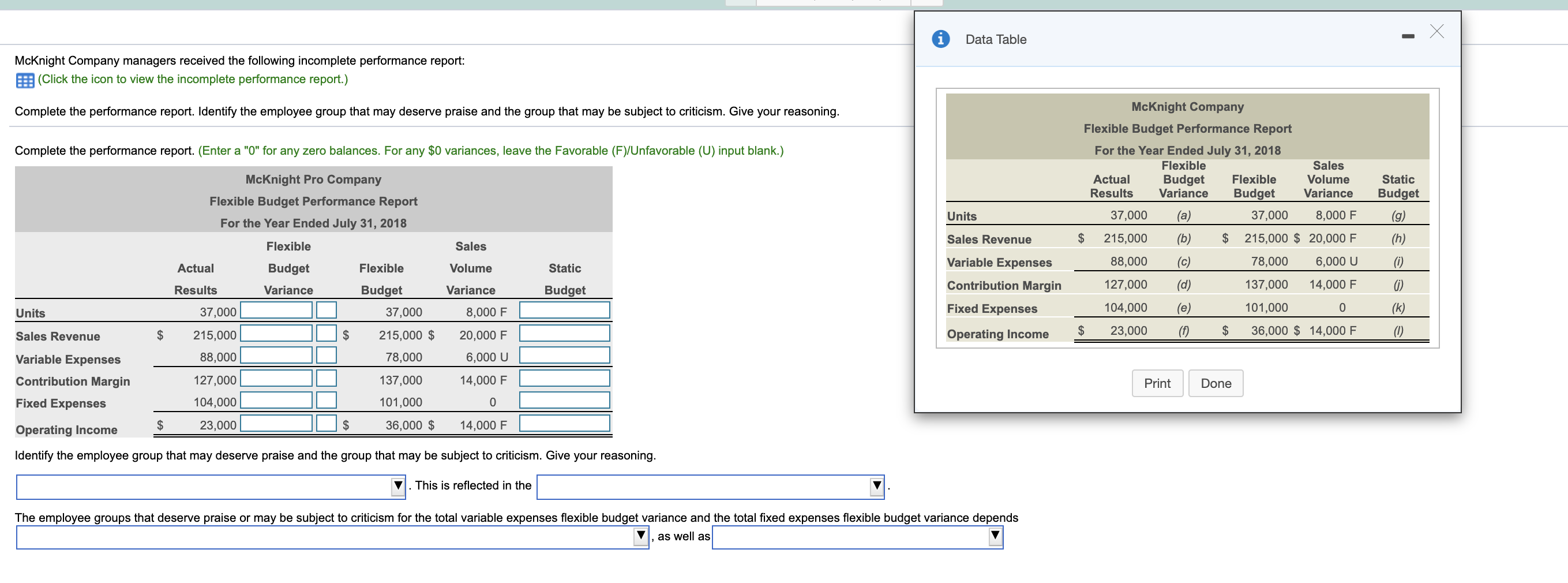
Task: Open dropdown after 'This is reflected in the'
Action: [710, 487]
